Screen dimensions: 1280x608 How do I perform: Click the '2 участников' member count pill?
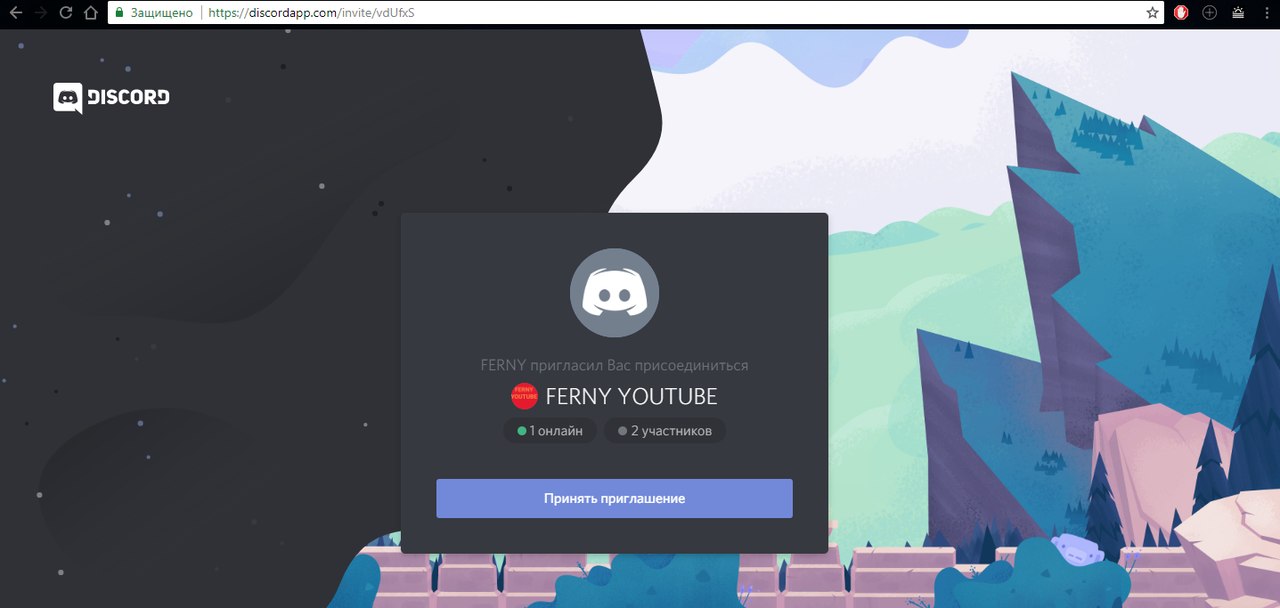click(665, 431)
